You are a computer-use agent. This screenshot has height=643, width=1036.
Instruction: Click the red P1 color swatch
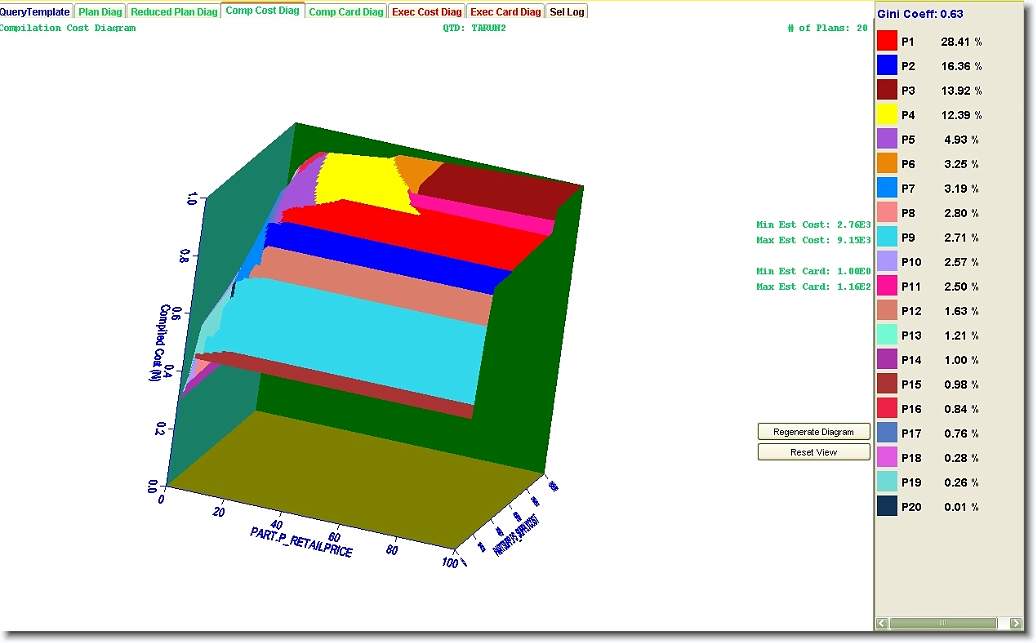pyautogui.click(x=887, y=41)
